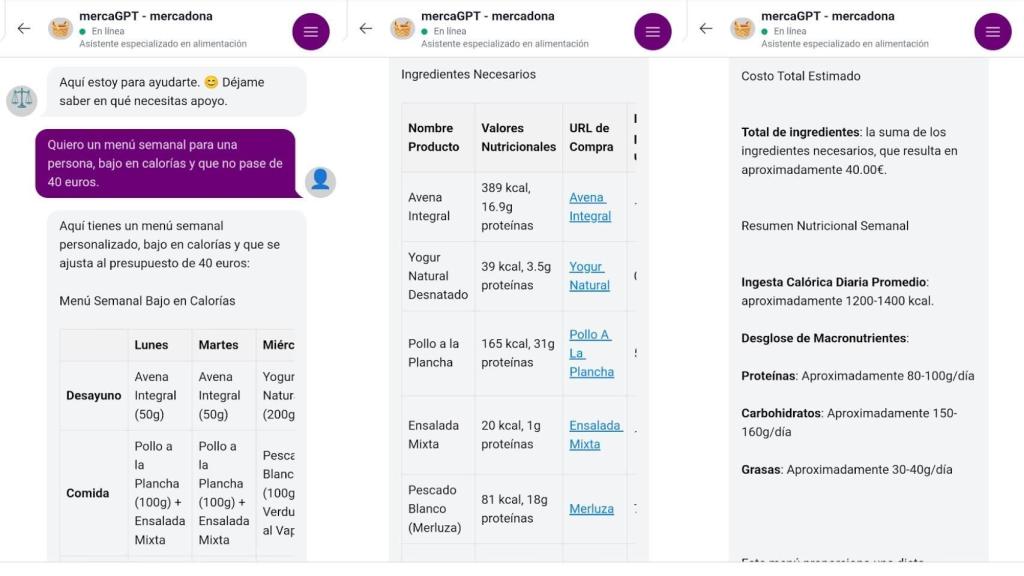This screenshot has height=576, width=1024.
Task: Tap the basket logo above Costo Total Estimado
Action: [x=743, y=29]
